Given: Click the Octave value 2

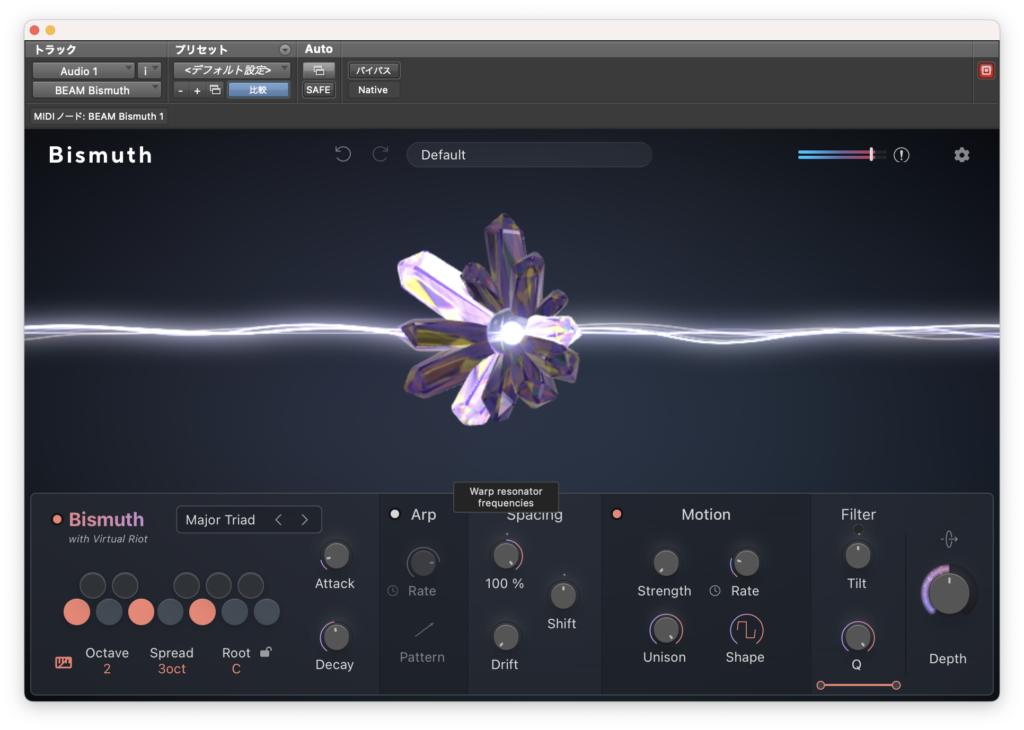Looking at the screenshot, I should pos(106,669).
